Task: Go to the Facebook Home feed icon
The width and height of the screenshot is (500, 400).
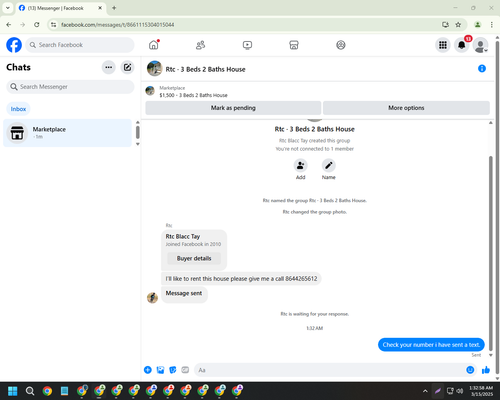Action: pos(154,45)
